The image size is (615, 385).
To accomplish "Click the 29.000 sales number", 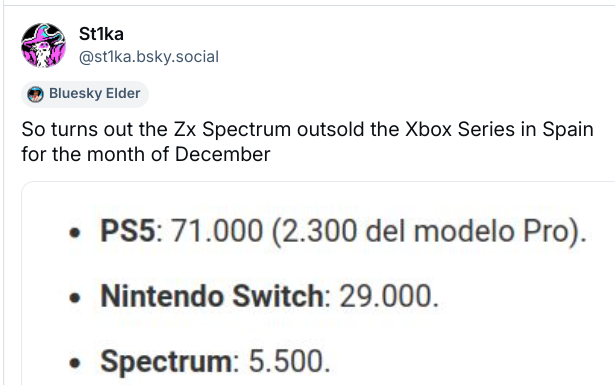I will (386, 296).
